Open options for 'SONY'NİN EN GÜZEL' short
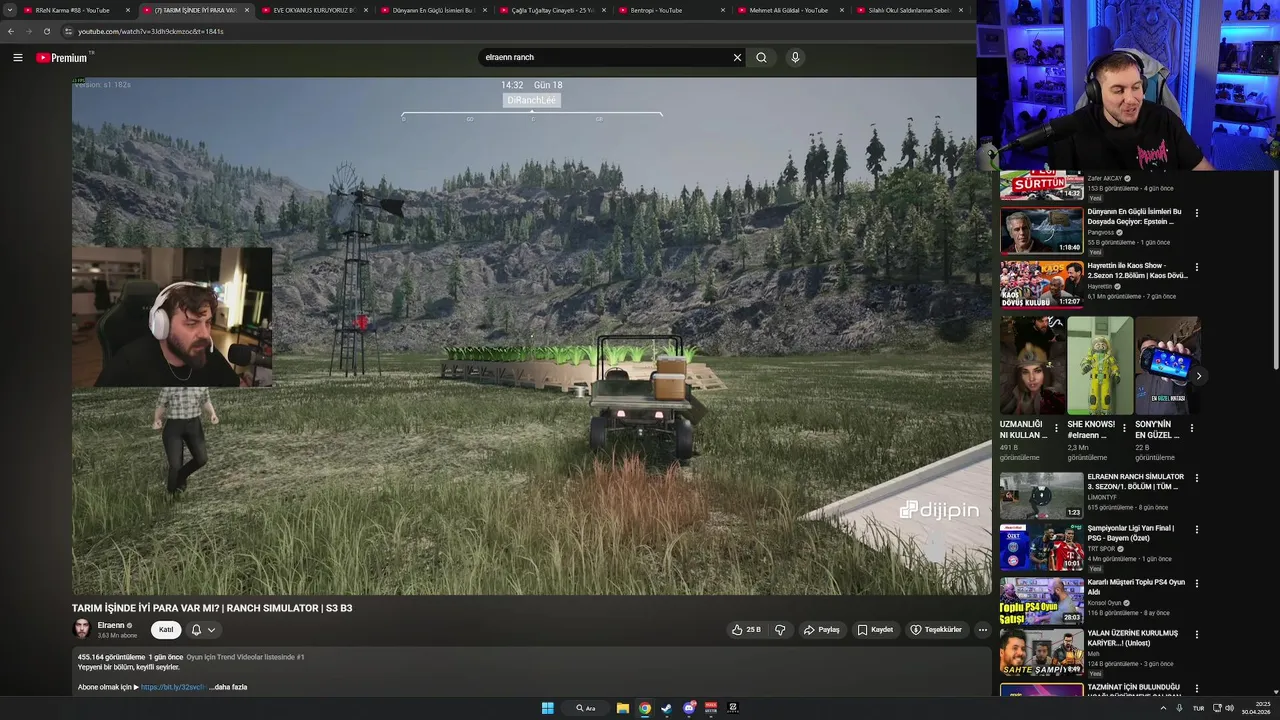Viewport: 1280px width, 720px height. pyautogui.click(x=1191, y=429)
